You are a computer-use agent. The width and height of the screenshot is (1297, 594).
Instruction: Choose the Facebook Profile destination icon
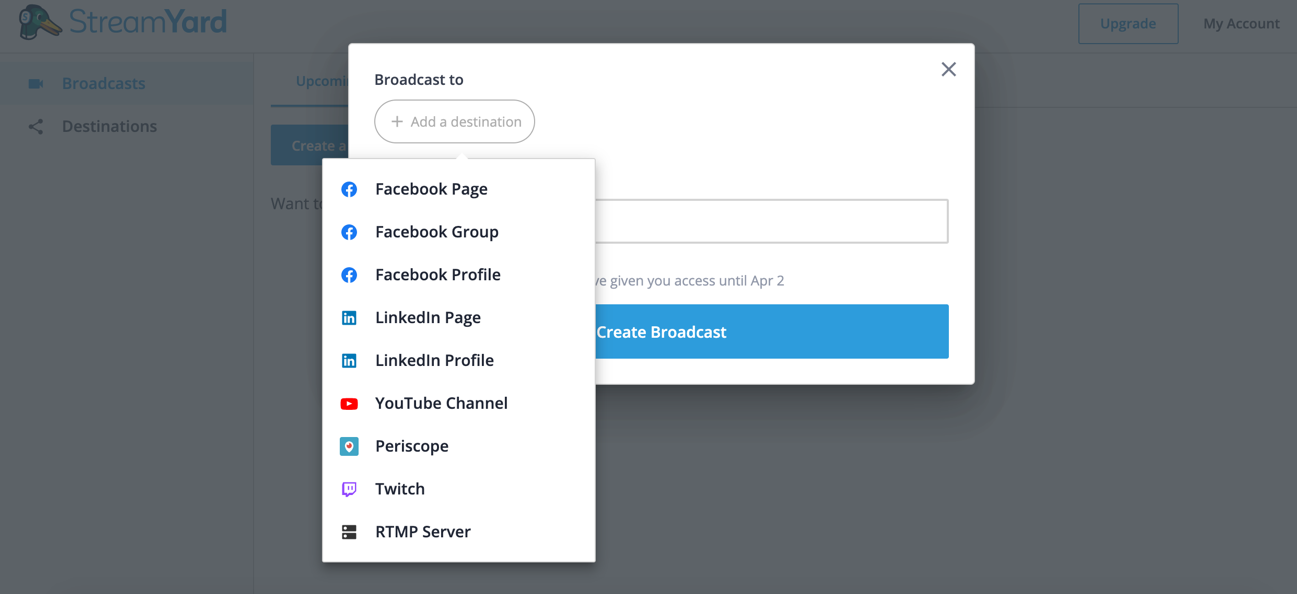pyautogui.click(x=349, y=274)
